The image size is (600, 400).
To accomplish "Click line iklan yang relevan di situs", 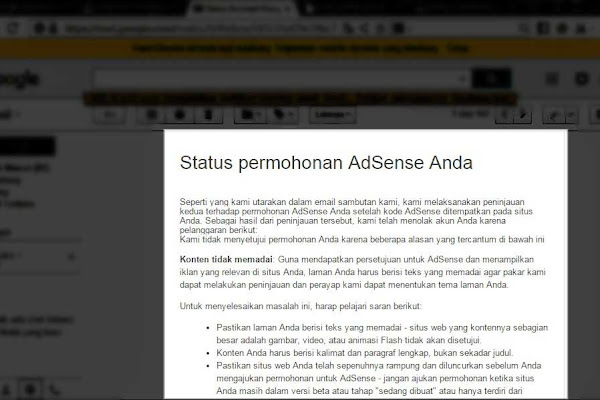I will [x=362, y=272].
